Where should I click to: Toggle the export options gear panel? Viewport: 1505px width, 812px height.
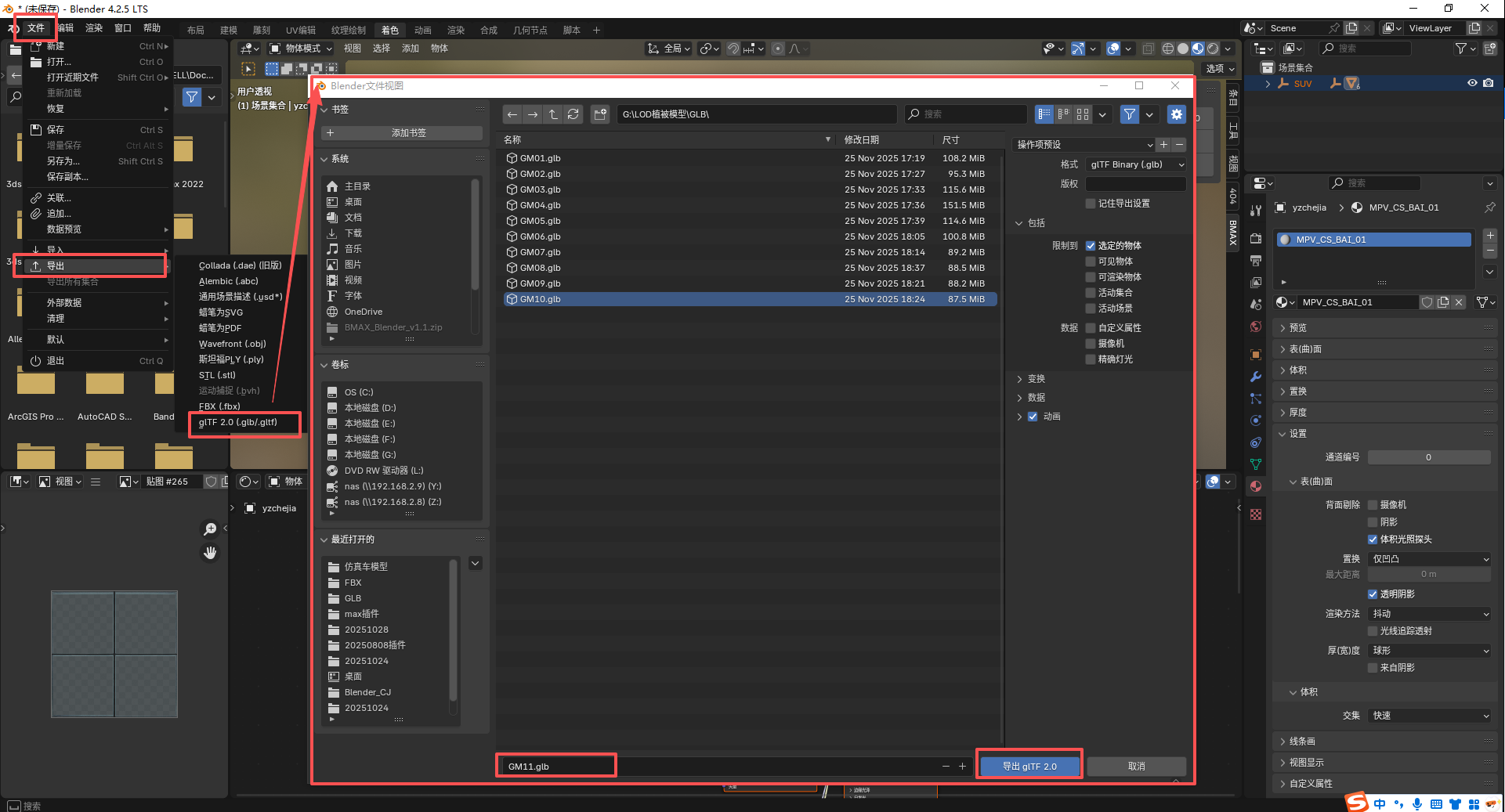(1176, 114)
